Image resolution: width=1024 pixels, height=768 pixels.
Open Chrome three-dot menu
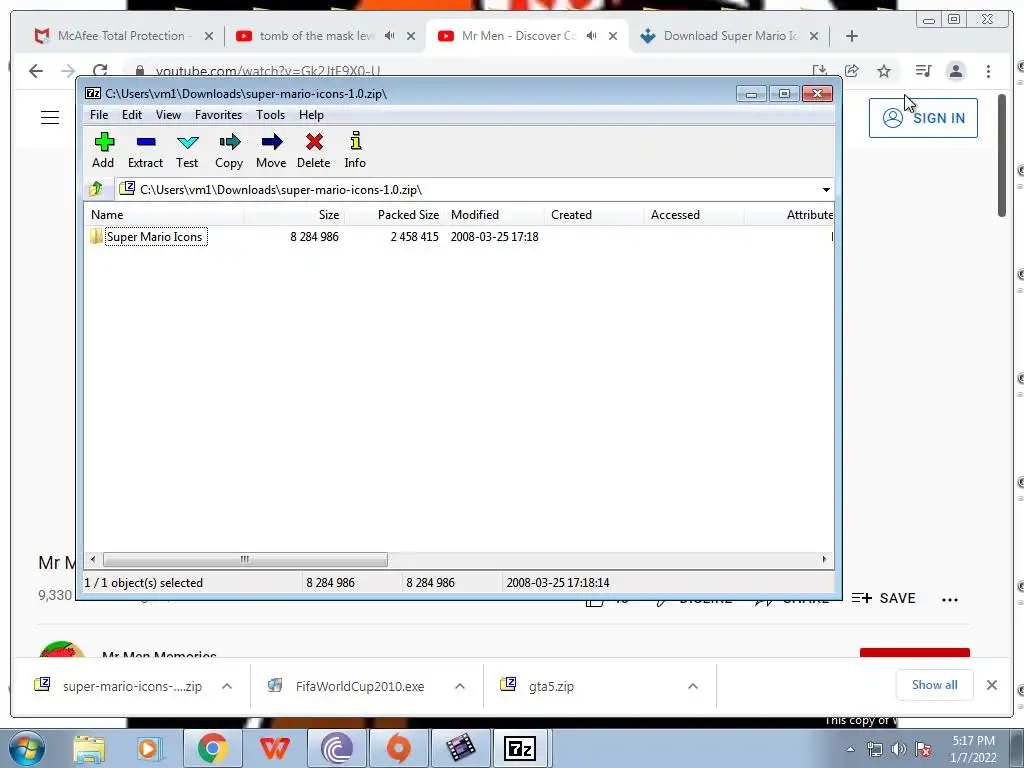[989, 71]
